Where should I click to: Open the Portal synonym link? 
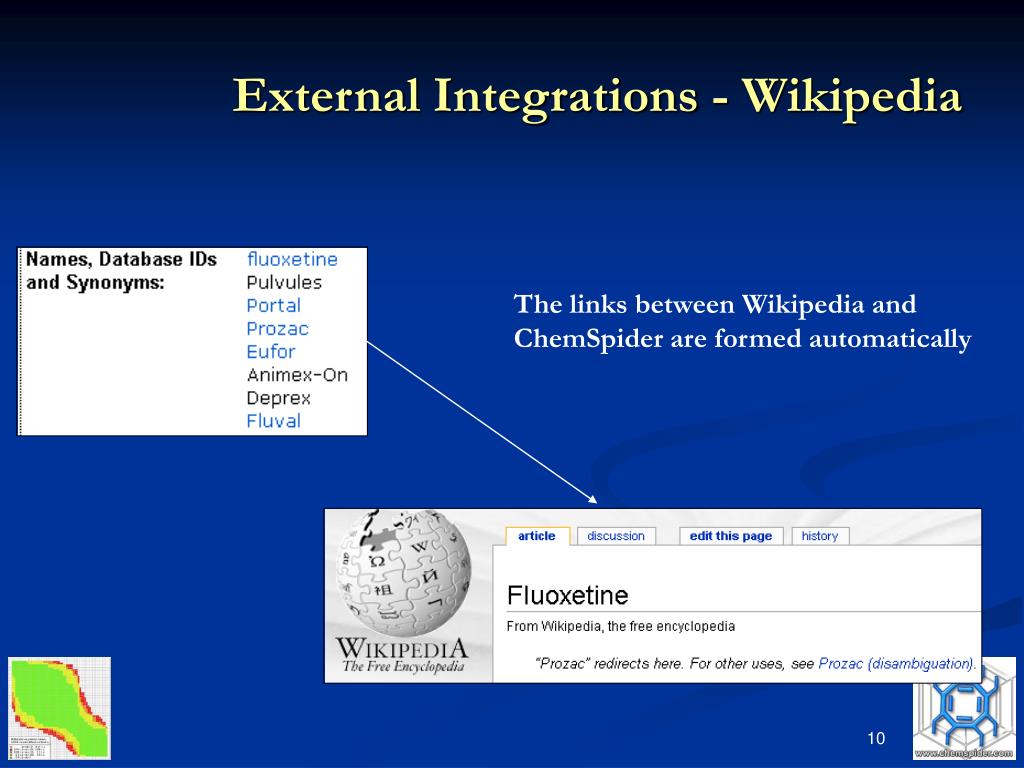274,306
